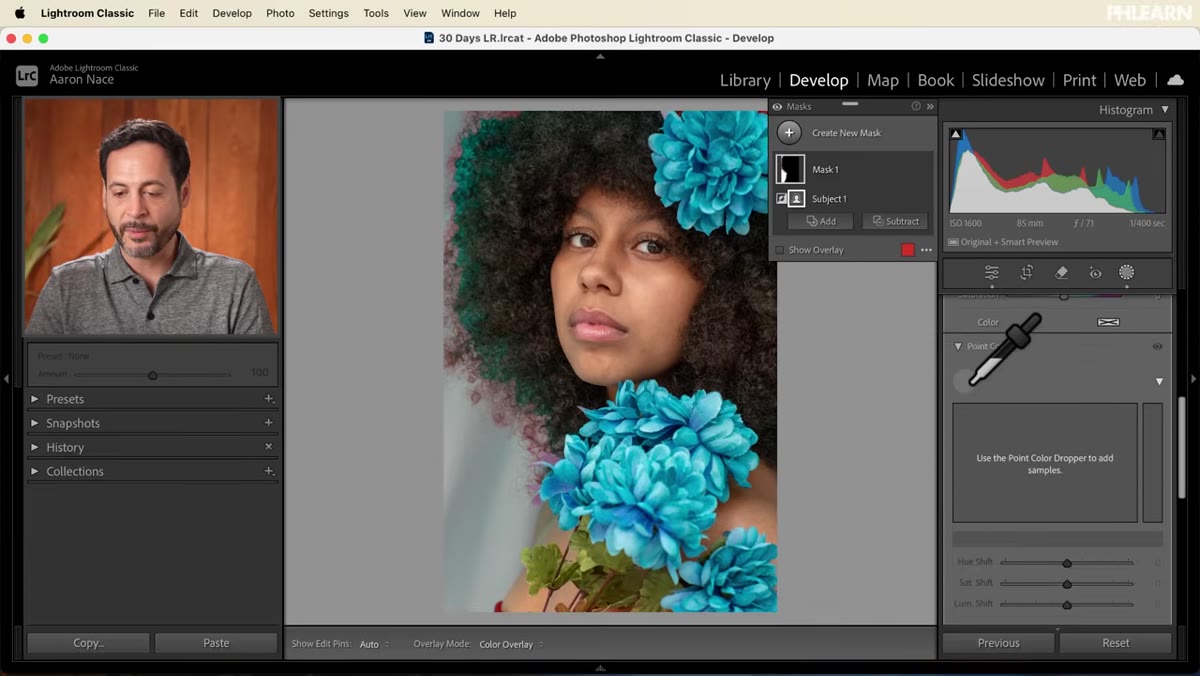Click the Lightroom Classic LrC logo
The image size is (1200, 676).
[27, 75]
